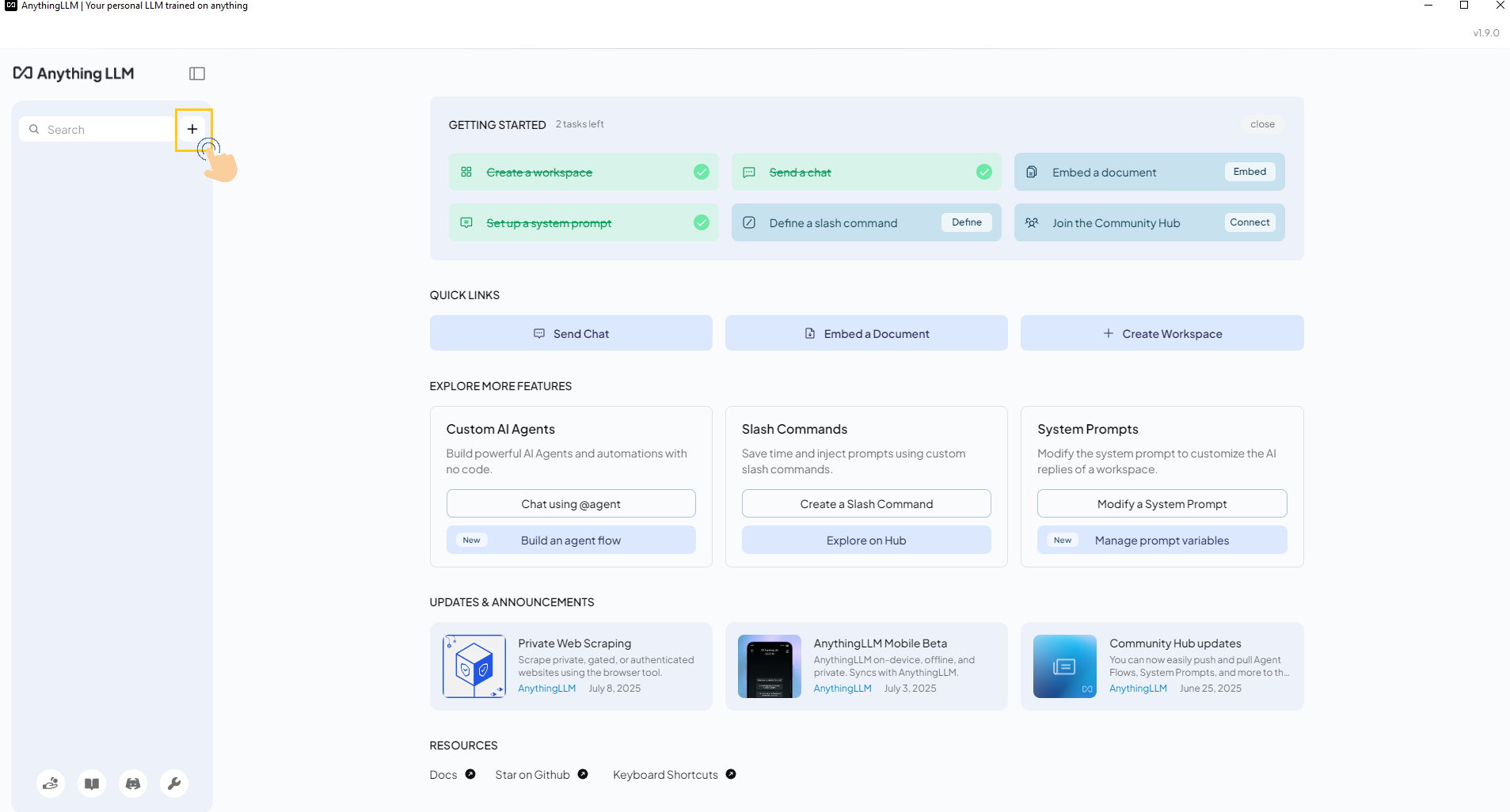The width and height of the screenshot is (1510, 812).
Task: Open the Star on Github link
Action: [531, 774]
